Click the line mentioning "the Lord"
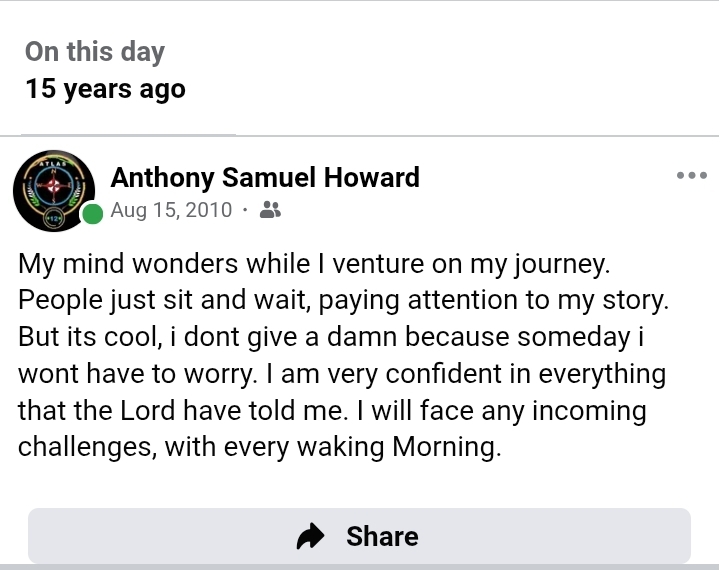The image size is (720, 570). (x=332, y=410)
